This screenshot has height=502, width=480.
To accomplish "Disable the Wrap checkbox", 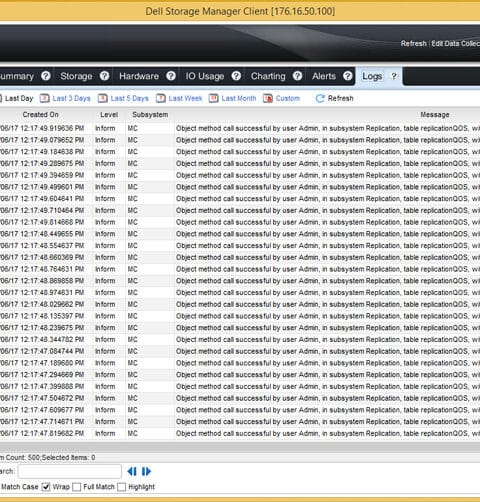I will (46, 487).
